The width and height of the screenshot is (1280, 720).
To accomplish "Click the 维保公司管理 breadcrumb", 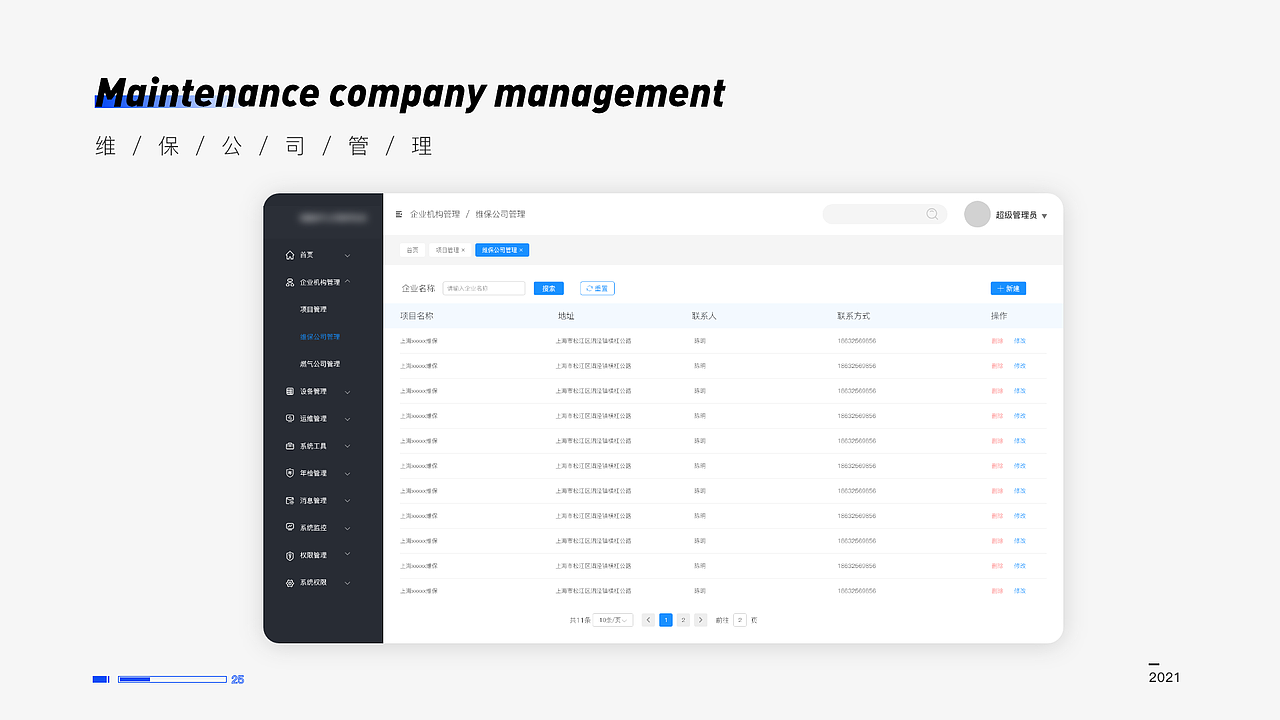I will pyautogui.click(x=500, y=214).
